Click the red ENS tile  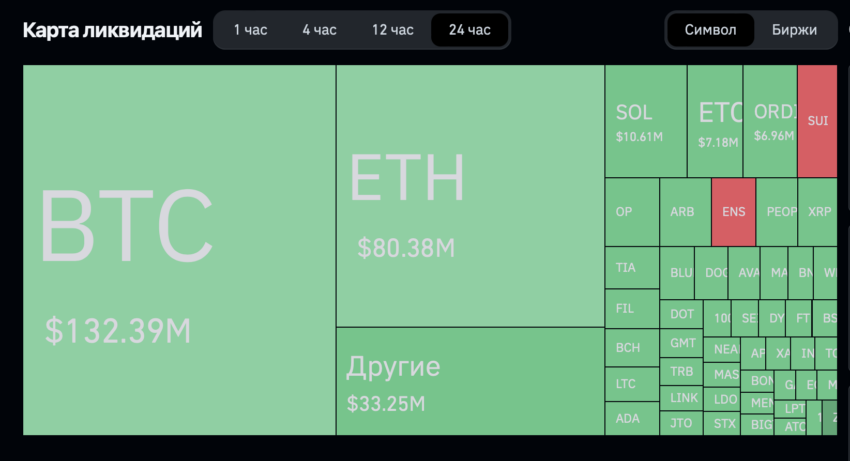tap(733, 212)
